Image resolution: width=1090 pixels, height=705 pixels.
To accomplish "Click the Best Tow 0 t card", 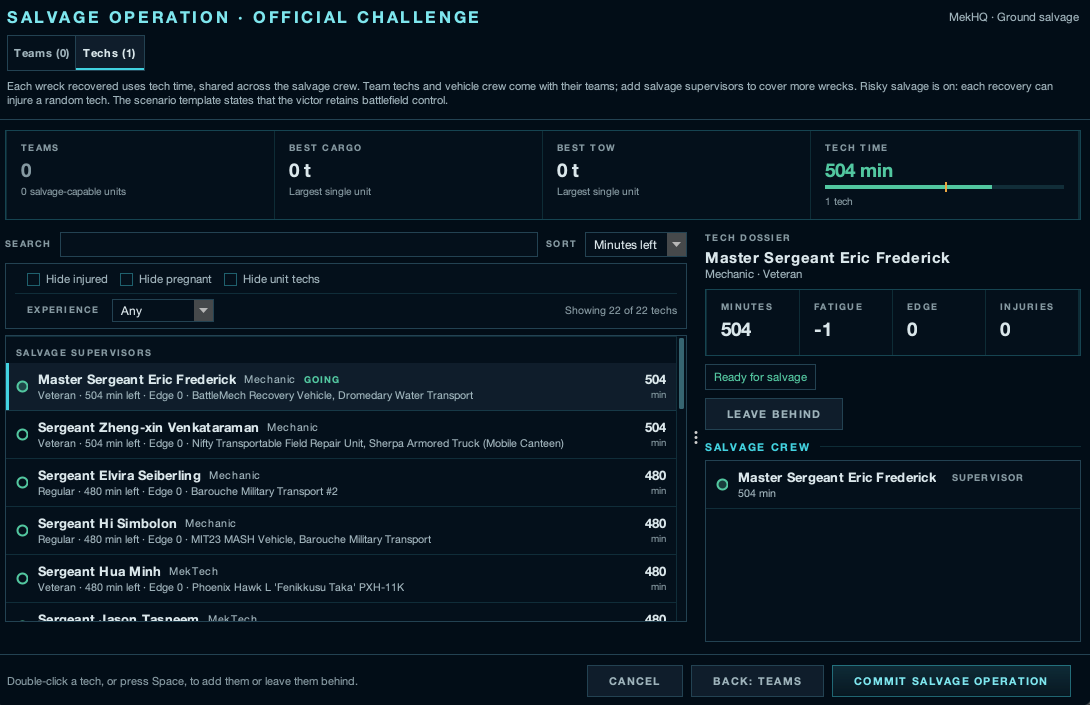I will (x=676, y=175).
